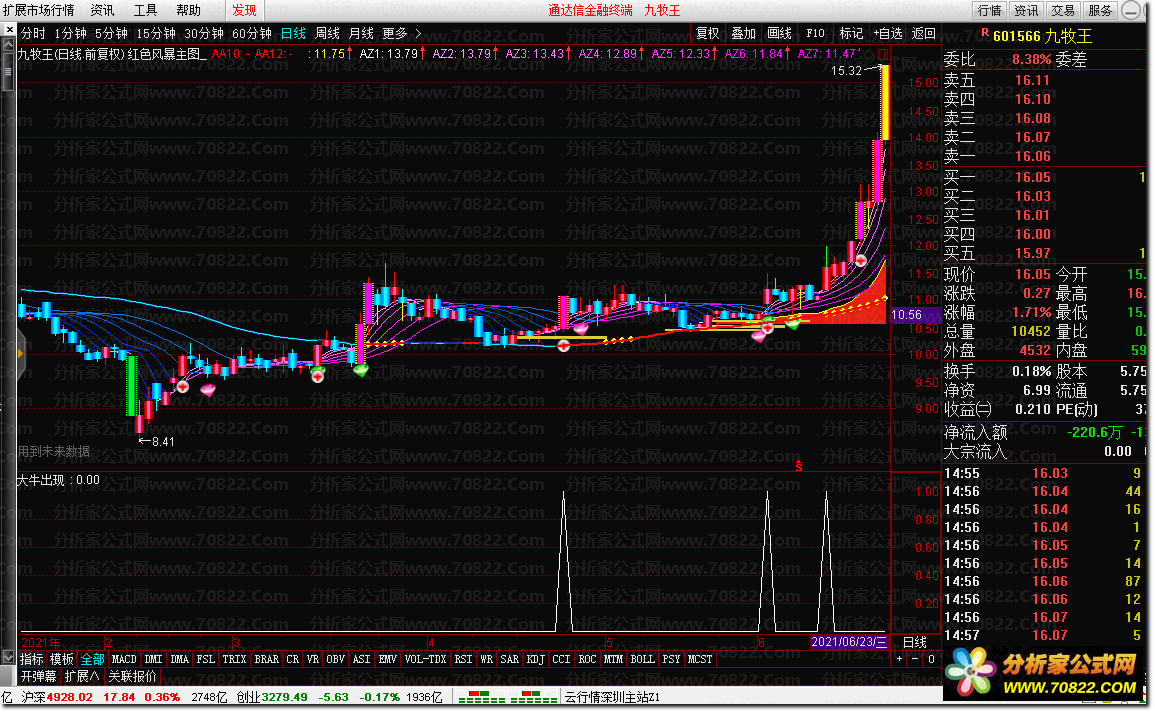The width and height of the screenshot is (1155, 712).
Task: Select the 月线 monthly period tab
Action: pyautogui.click(x=361, y=34)
